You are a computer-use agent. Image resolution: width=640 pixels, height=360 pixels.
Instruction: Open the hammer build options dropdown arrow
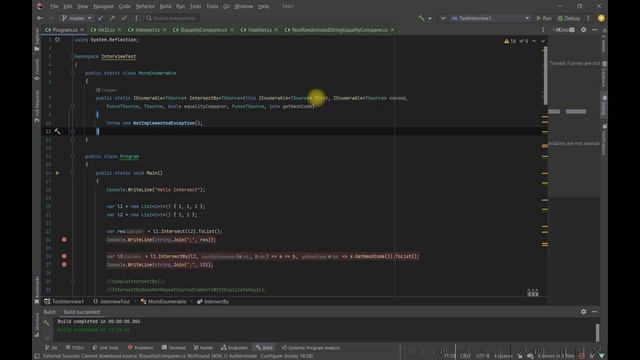click(x=430, y=18)
